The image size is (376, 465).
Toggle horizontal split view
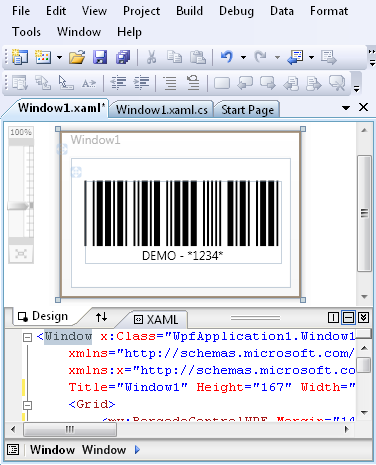point(348,317)
